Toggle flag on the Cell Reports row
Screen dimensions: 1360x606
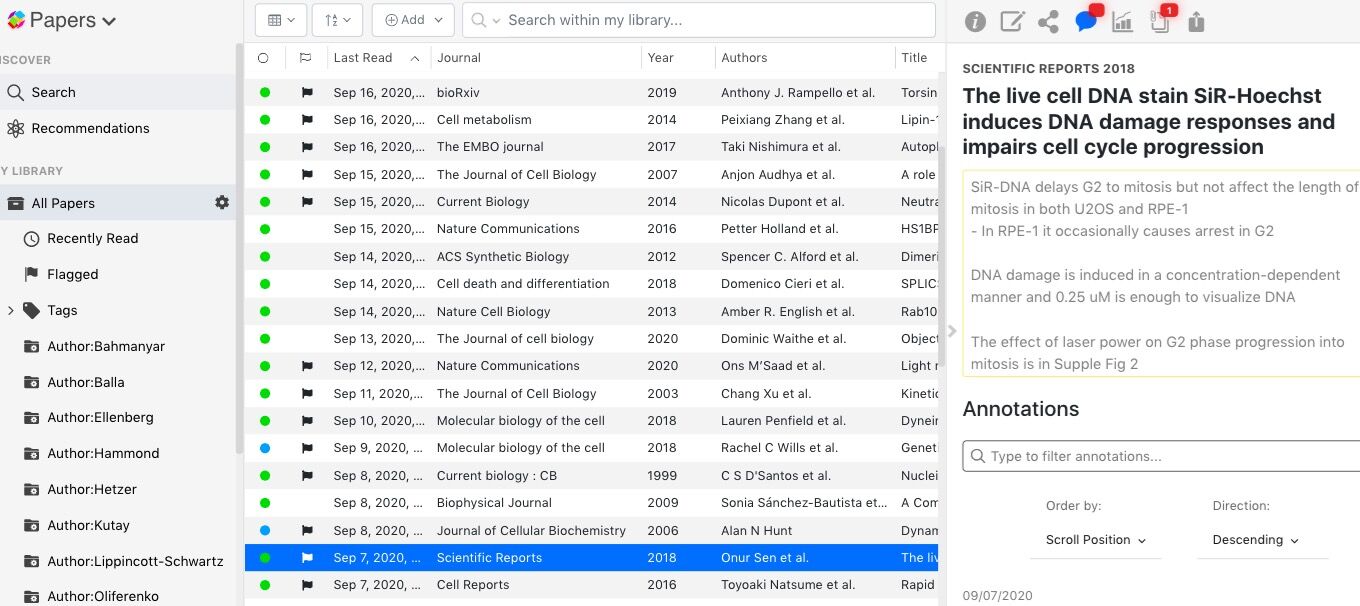pyautogui.click(x=307, y=585)
